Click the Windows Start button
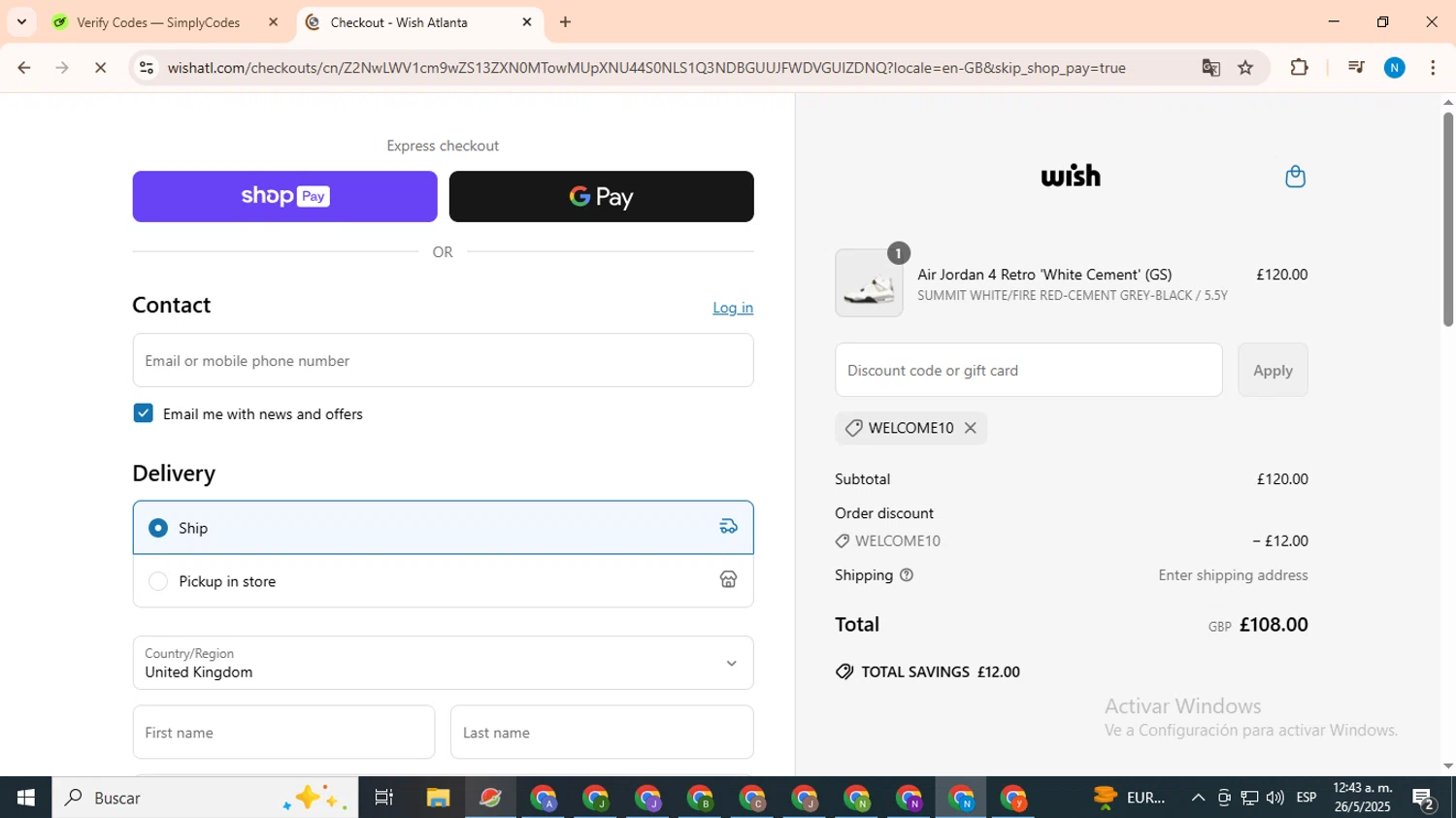Viewport: 1456px width, 818px height. tap(26, 798)
